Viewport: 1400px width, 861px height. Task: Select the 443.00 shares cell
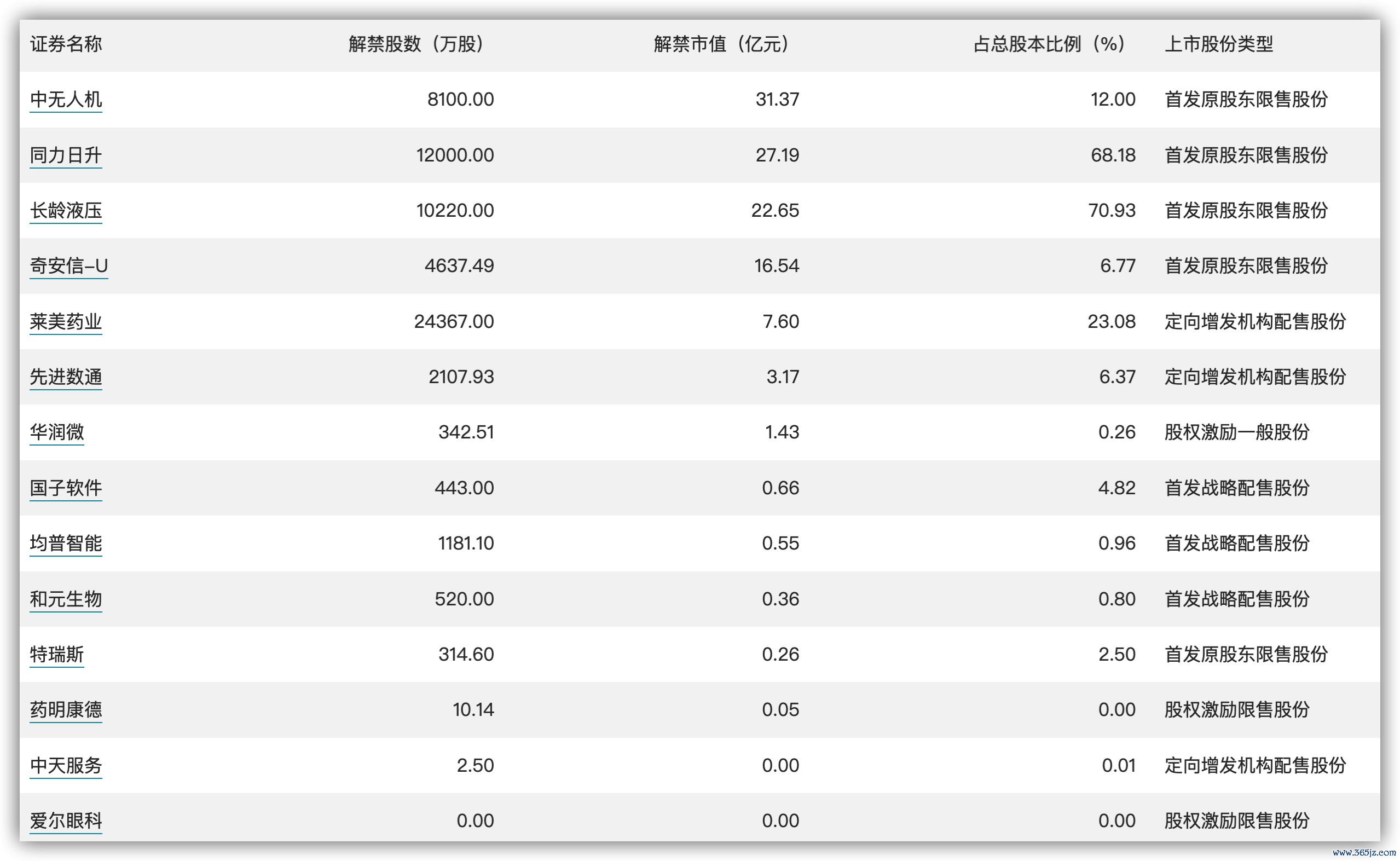click(x=464, y=488)
